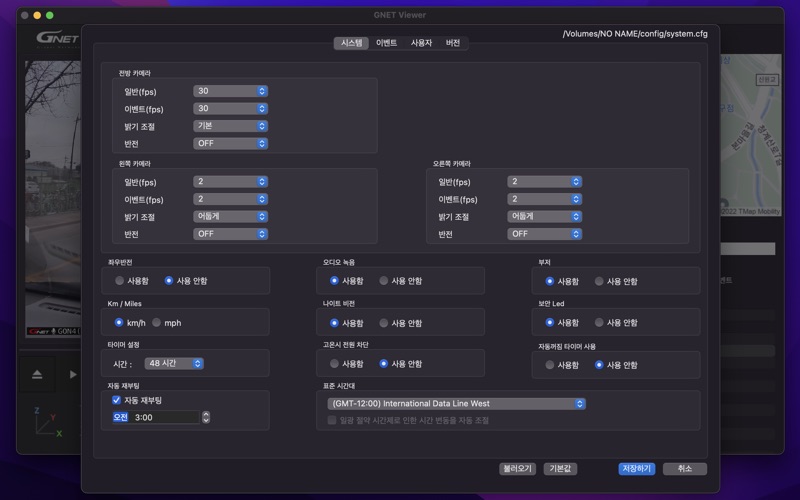The width and height of the screenshot is (800, 500).
Task: Click the 저장하기 button
Action: click(636, 468)
